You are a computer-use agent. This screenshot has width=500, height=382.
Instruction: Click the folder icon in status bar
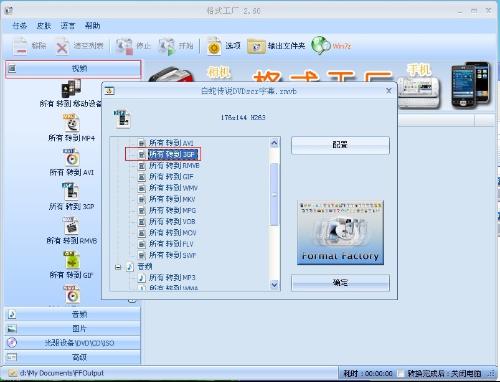pyautogui.click(x=13, y=373)
